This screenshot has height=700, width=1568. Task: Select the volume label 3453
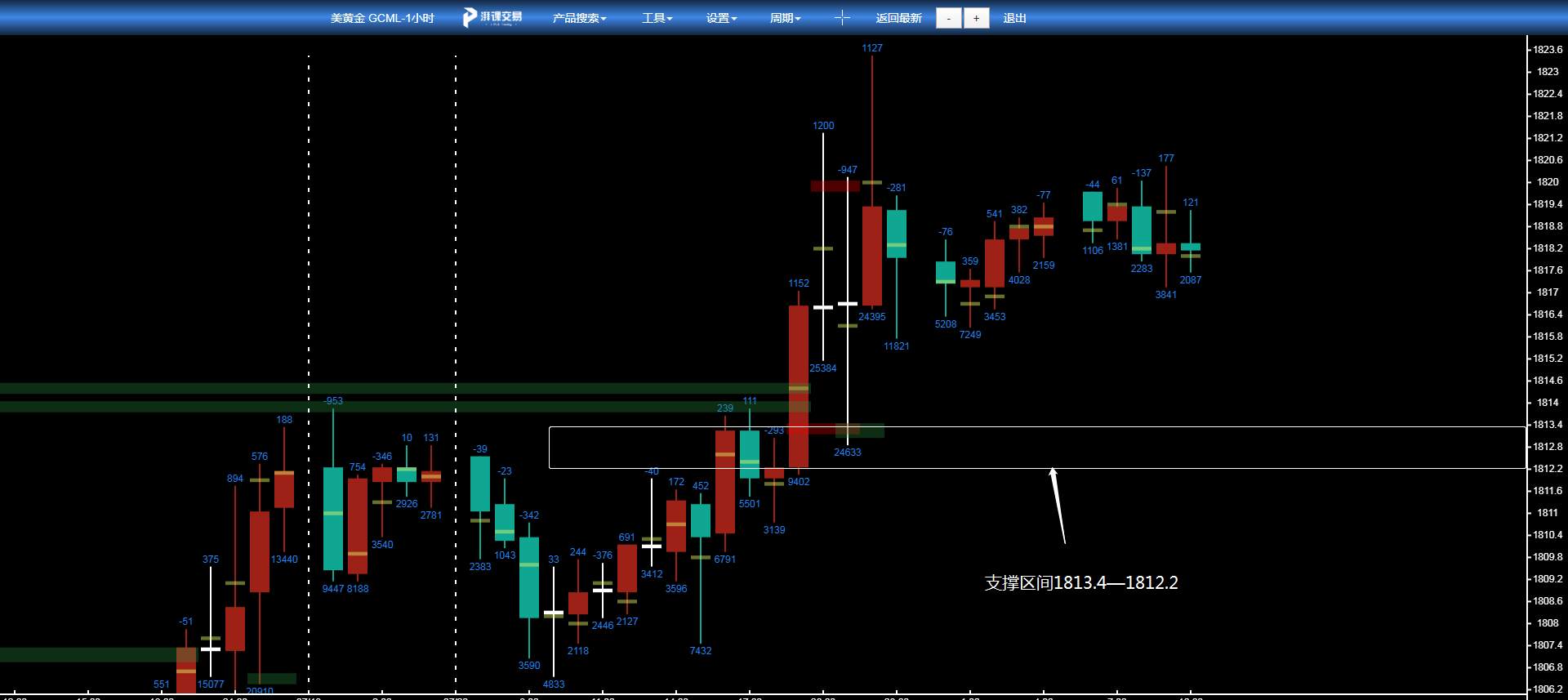(x=995, y=317)
